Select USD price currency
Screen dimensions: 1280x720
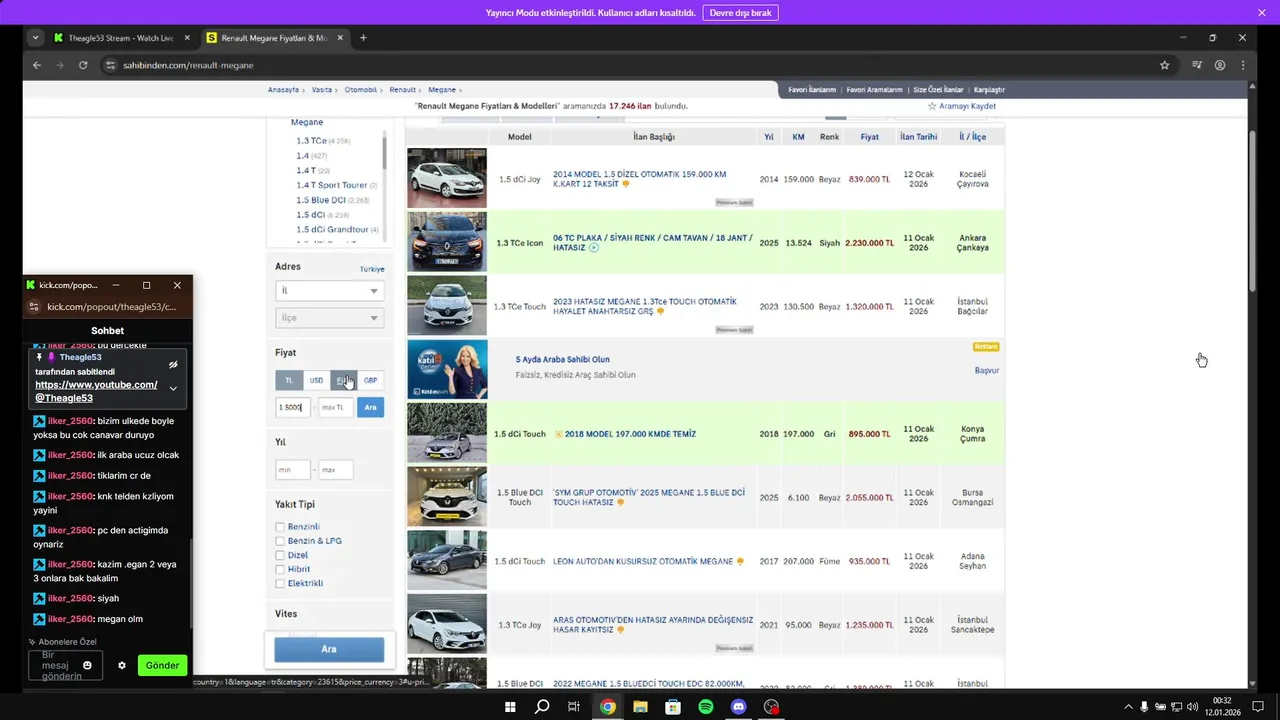[316, 380]
